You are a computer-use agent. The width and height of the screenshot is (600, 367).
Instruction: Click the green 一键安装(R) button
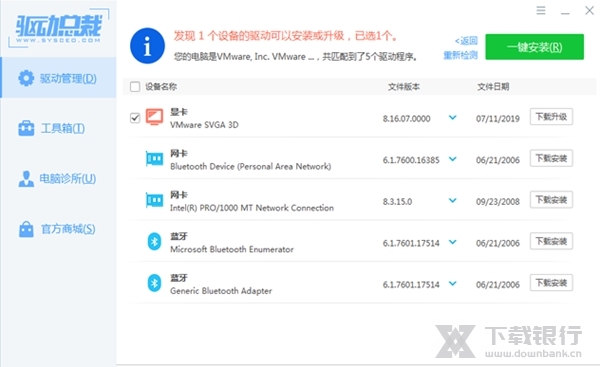[x=535, y=47]
